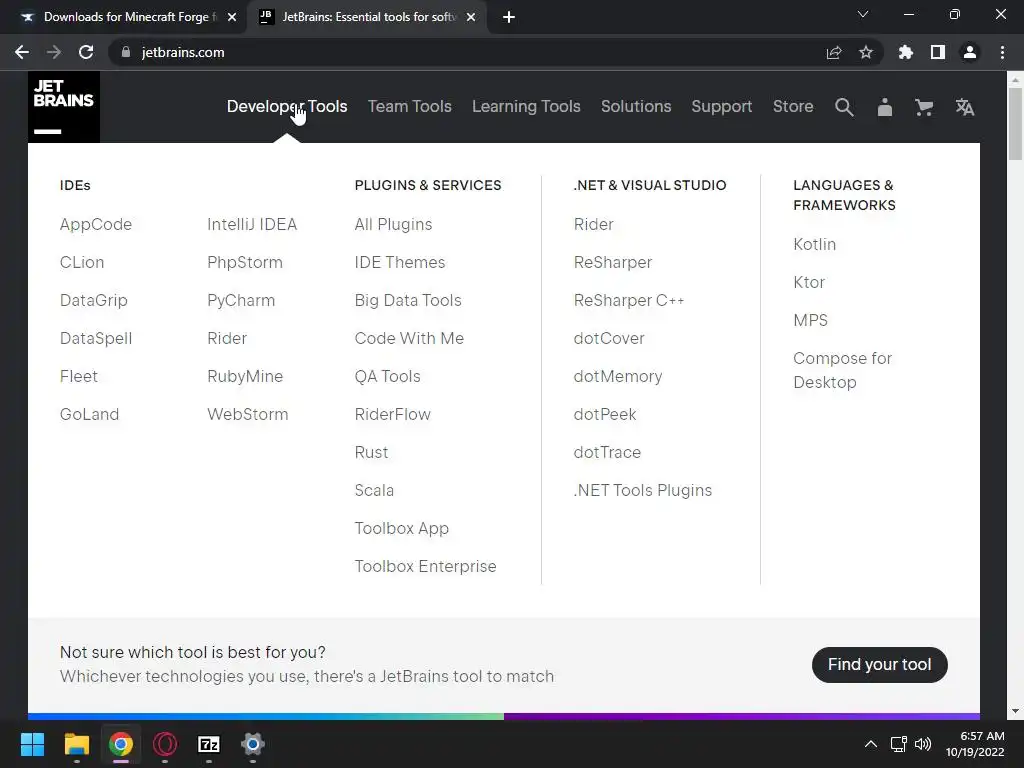The image size is (1024, 768).
Task: Open Settings gear app in taskbar
Action: point(253,744)
